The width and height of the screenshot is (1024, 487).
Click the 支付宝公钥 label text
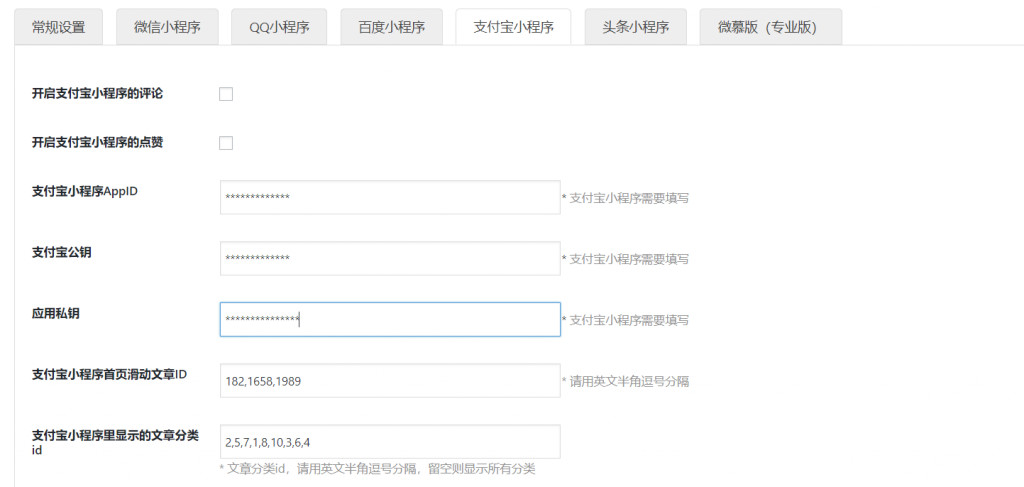[61, 253]
